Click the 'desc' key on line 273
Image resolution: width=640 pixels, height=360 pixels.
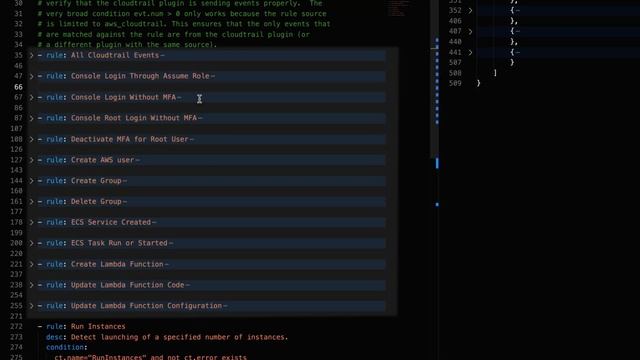click(x=54, y=337)
